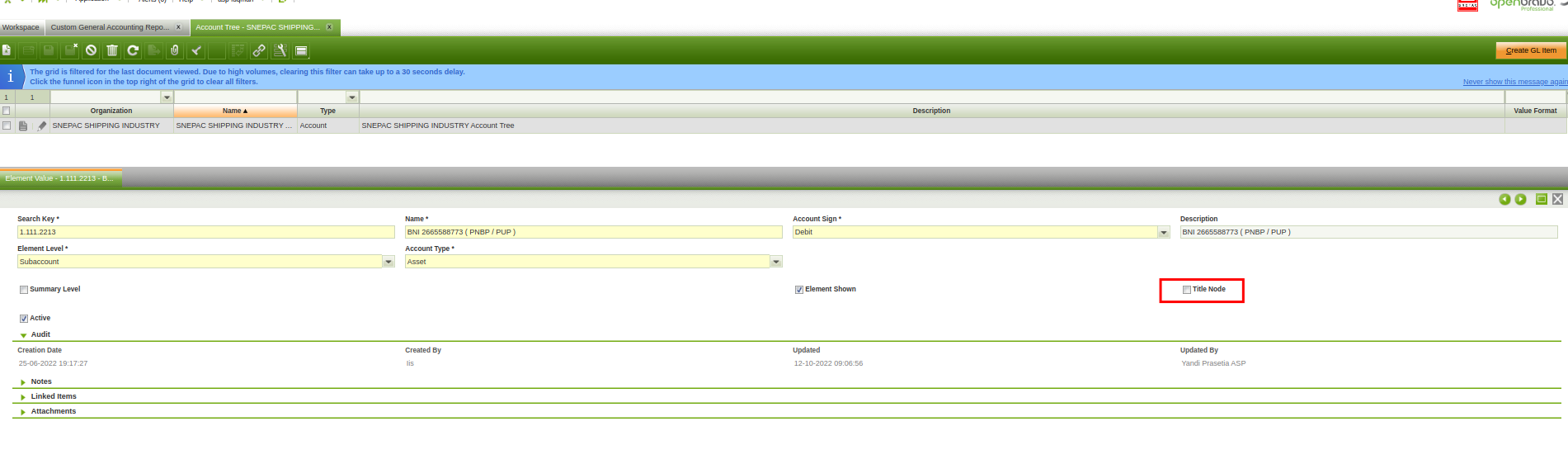Toggle the Summary Level checkbox
The width and height of the screenshot is (1568, 464).
24,290
